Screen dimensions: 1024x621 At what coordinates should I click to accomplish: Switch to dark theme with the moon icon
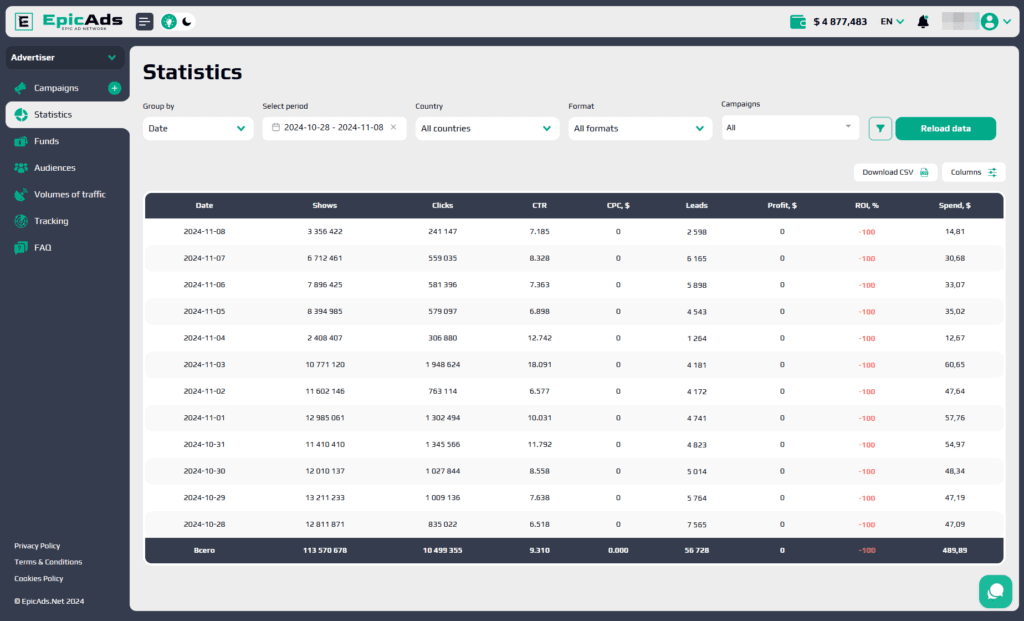click(x=187, y=22)
